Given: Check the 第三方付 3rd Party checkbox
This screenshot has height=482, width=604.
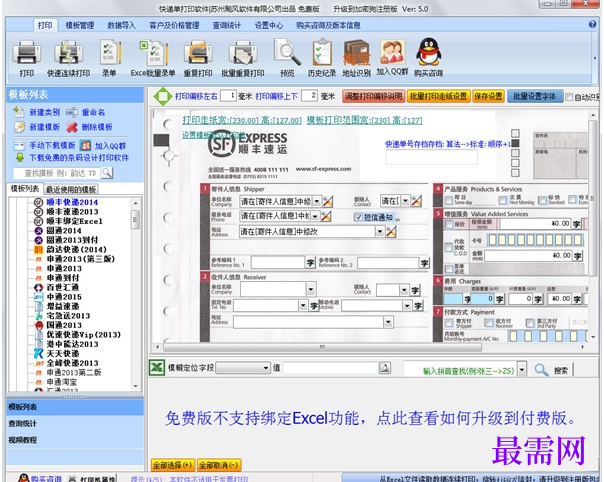Looking at the screenshot, I should point(530,322).
